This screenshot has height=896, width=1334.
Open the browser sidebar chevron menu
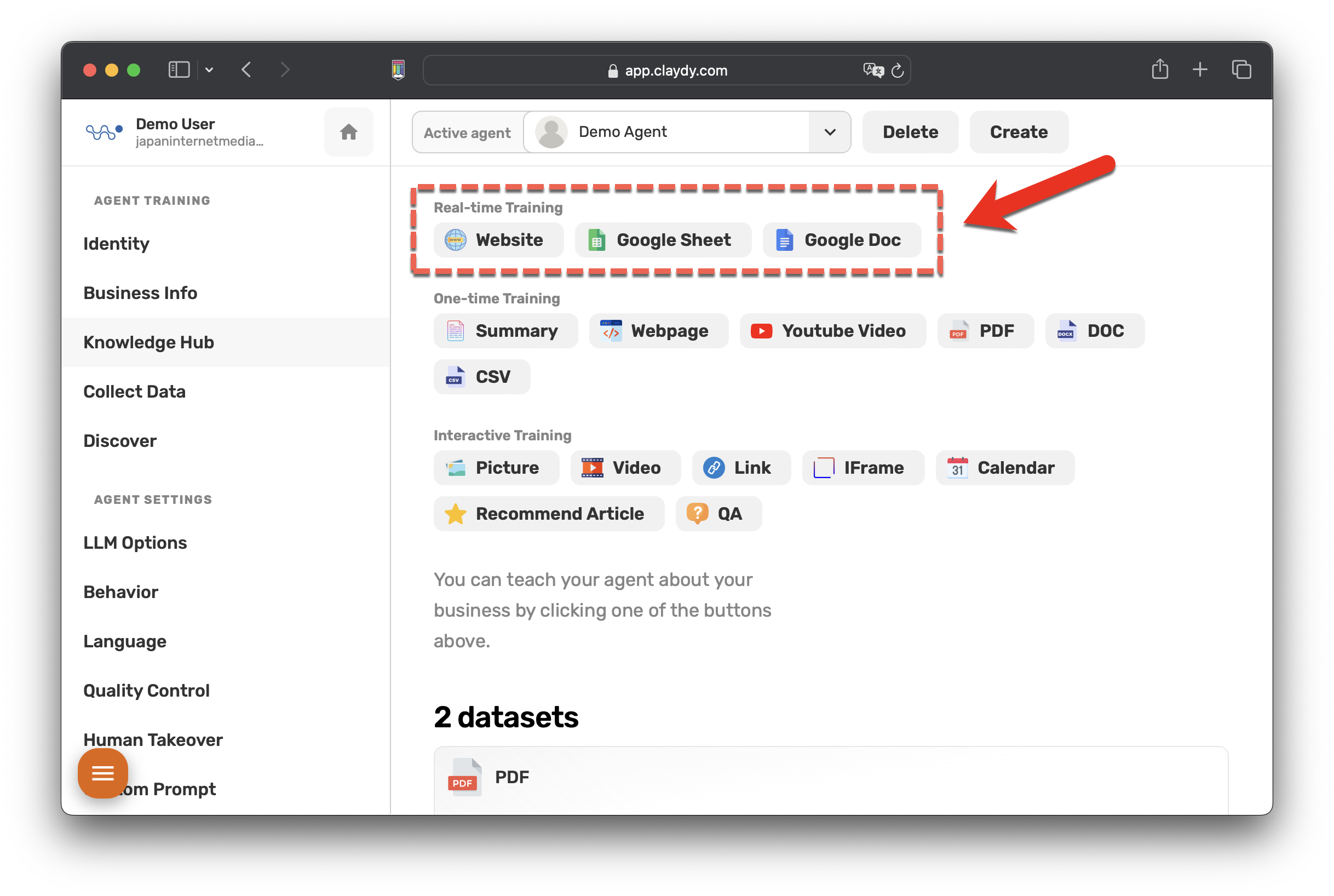[209, 70]
